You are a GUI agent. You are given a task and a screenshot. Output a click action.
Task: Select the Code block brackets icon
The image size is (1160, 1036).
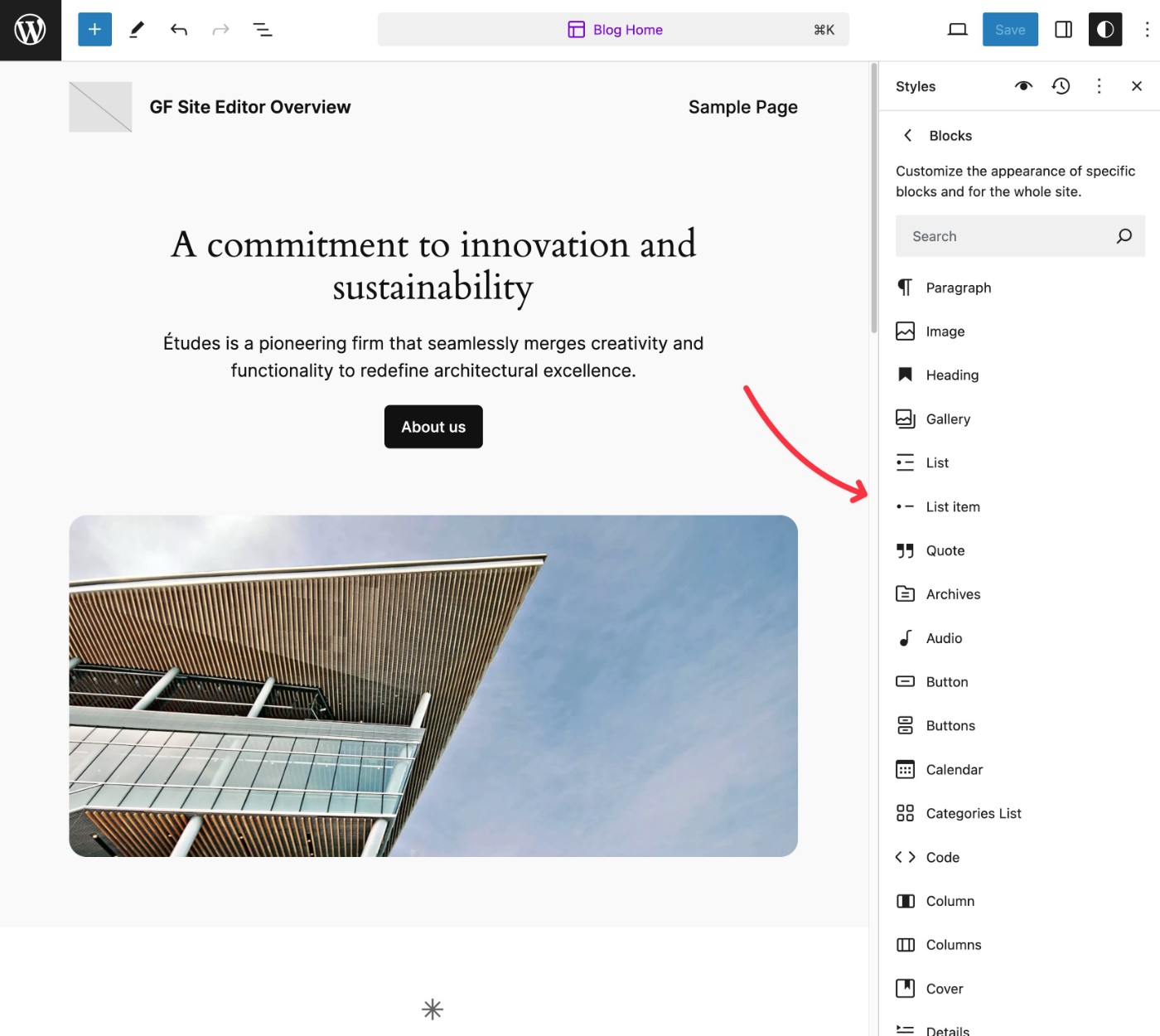pyautogui.click(x=906, y=857)
